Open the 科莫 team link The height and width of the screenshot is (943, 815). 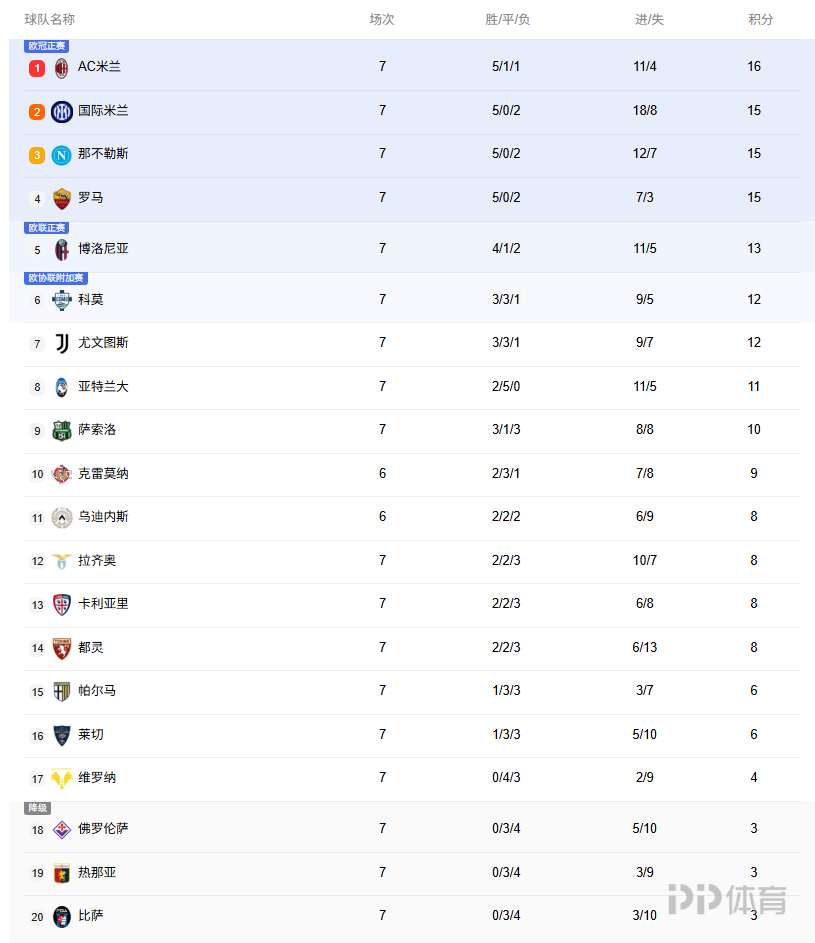(91, 299)
